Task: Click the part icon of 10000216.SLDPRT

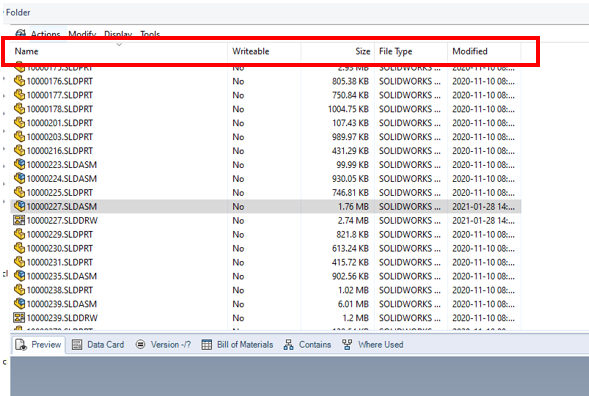Action: [19, 150]
